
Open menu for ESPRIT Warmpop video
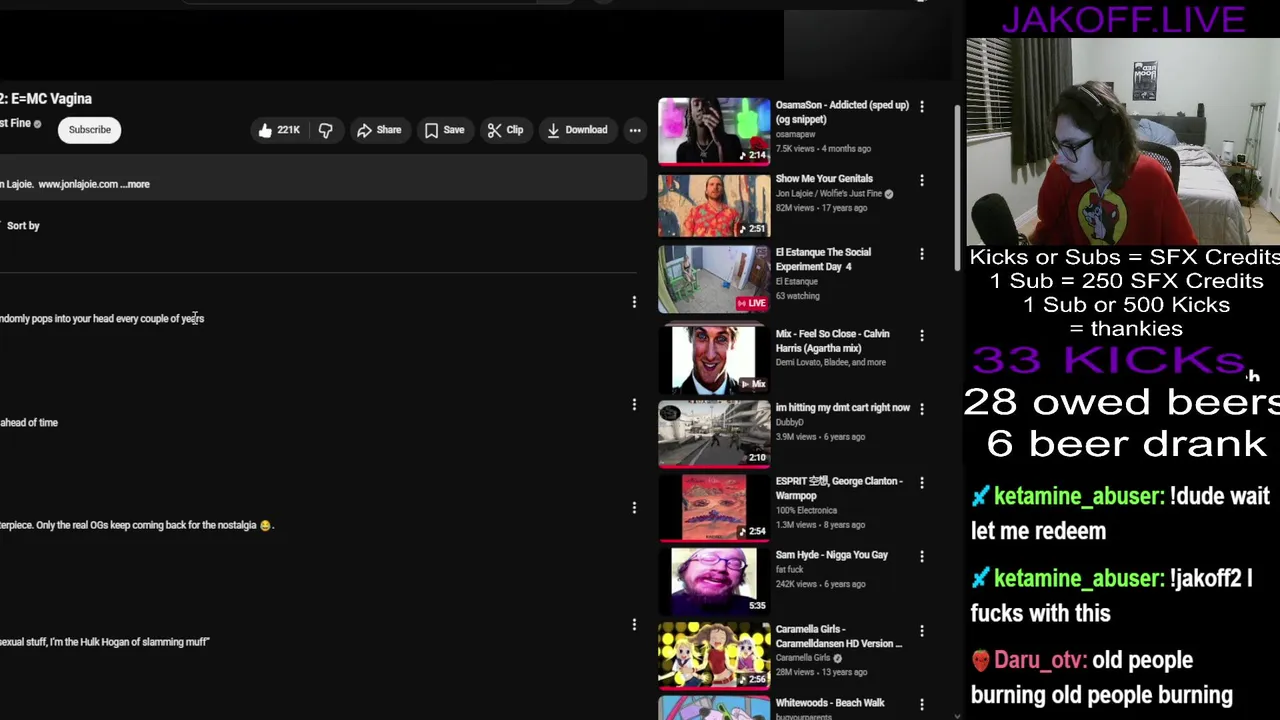pyautogui.click(x=922, y=483)
